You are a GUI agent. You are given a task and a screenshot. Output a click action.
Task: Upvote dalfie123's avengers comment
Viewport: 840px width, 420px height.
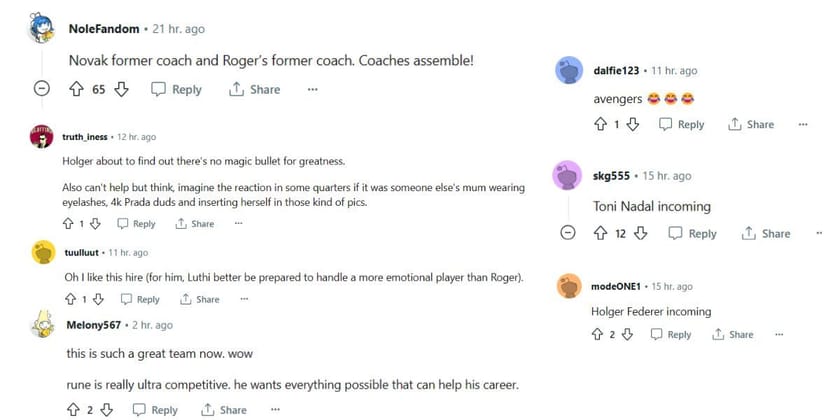click(601, 124)
